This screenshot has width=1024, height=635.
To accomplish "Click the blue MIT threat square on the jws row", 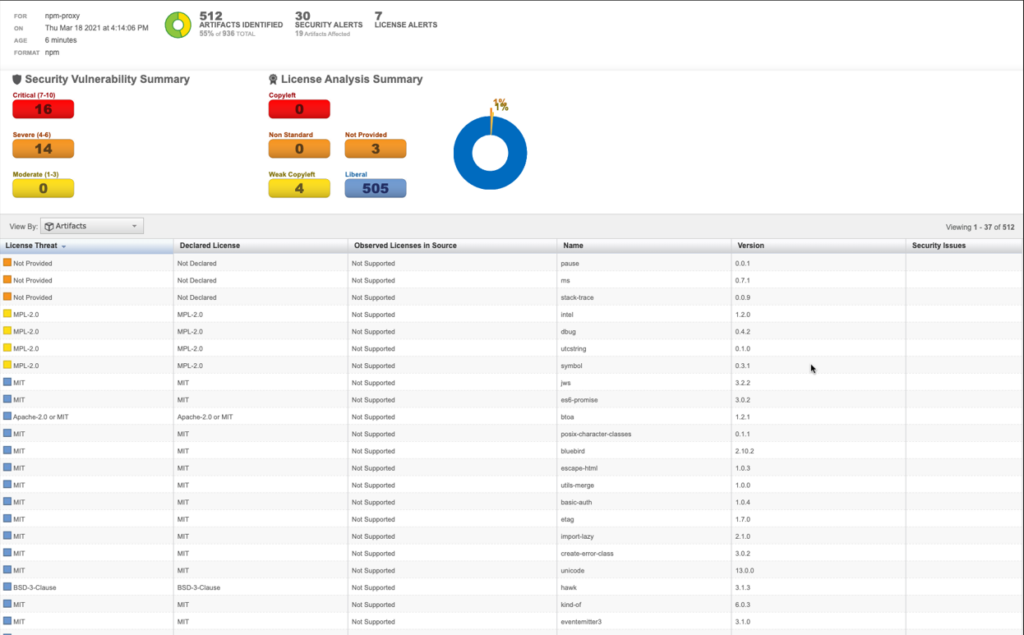I will 10,382.
